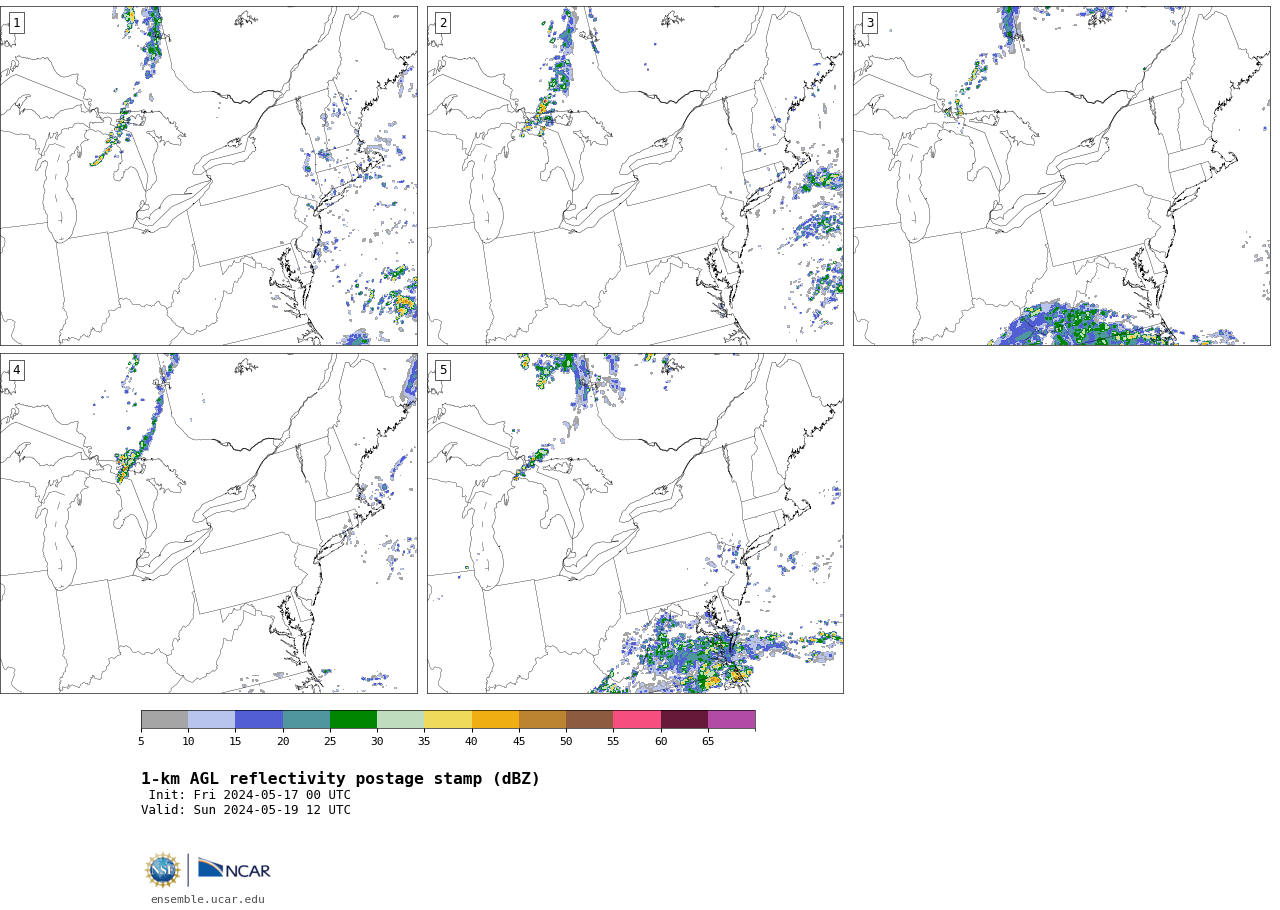Click the colorbar tick label '5'

141,742
